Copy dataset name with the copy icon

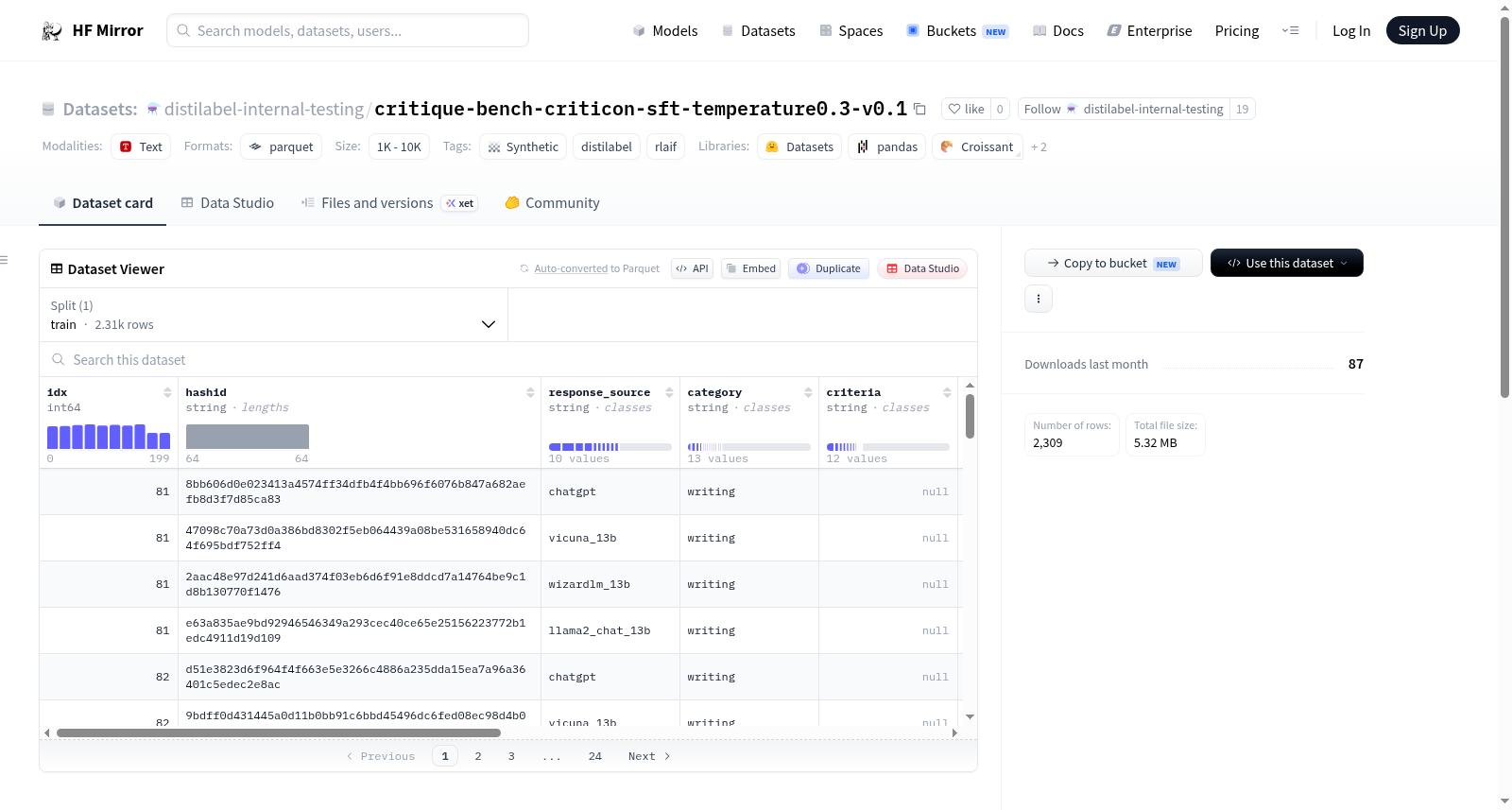click(919, 109)
